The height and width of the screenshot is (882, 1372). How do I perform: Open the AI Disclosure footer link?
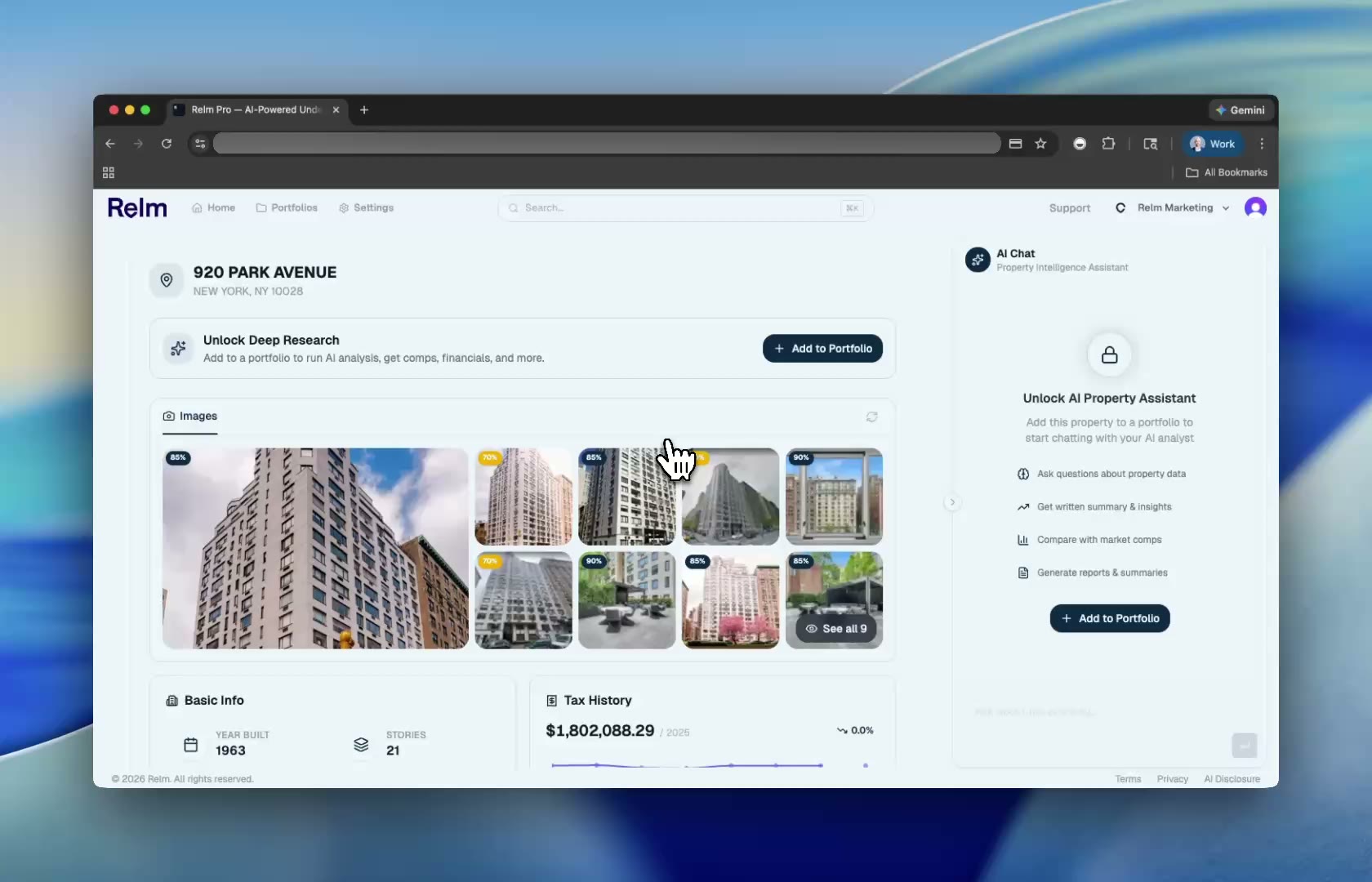click(x=1232, y=779)
